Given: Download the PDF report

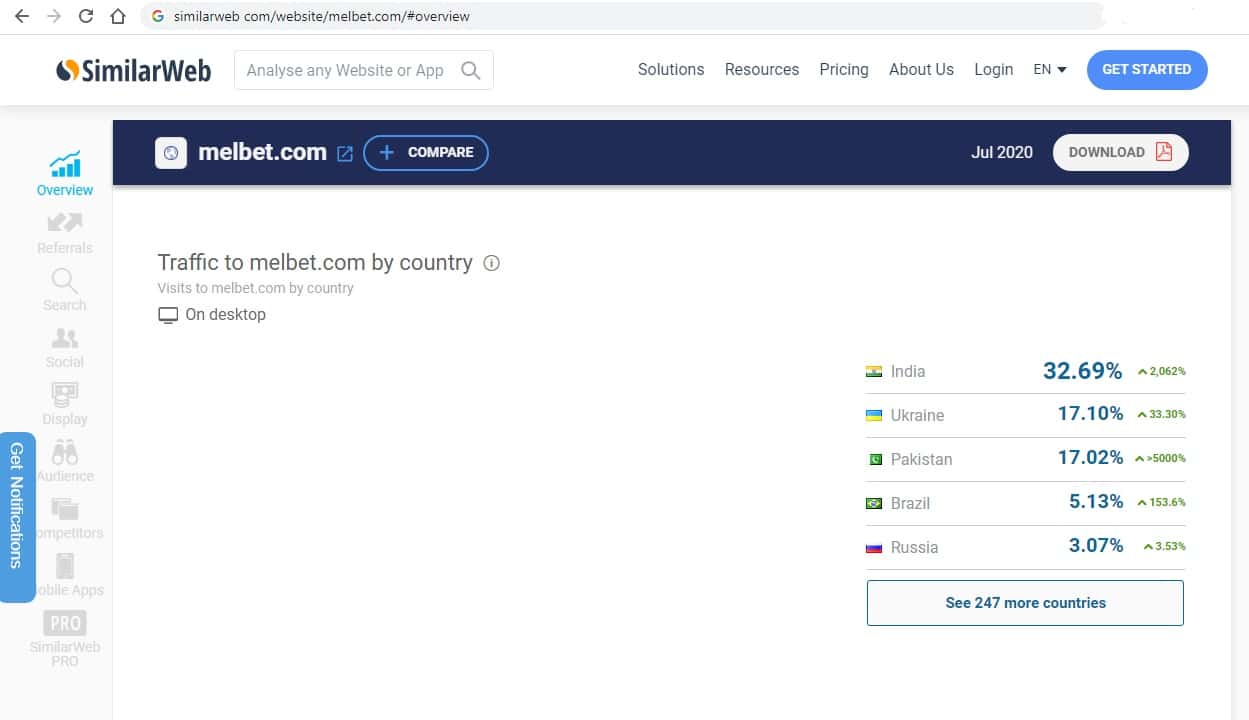Looking at the screenshot, I should pos(1120,153).
